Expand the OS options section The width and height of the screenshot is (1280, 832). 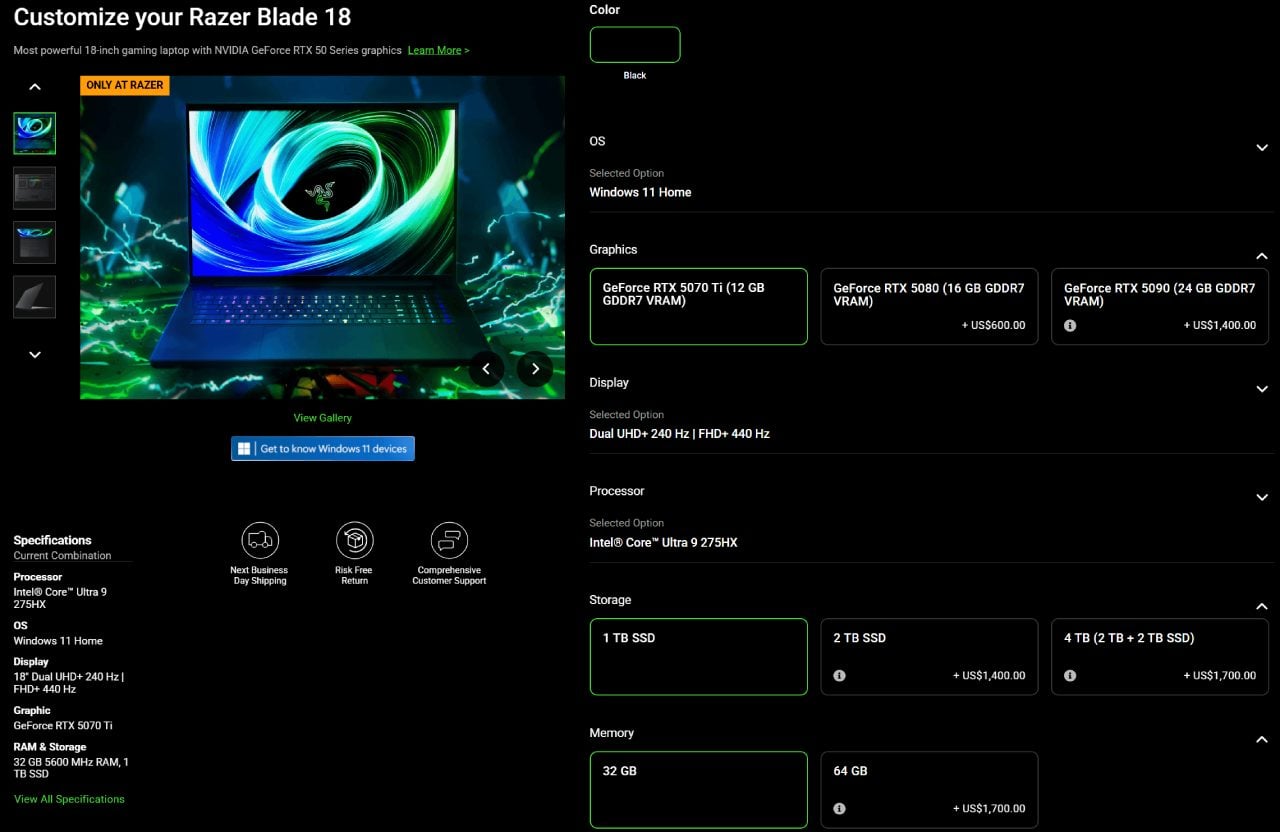[x=1262, y=147]
